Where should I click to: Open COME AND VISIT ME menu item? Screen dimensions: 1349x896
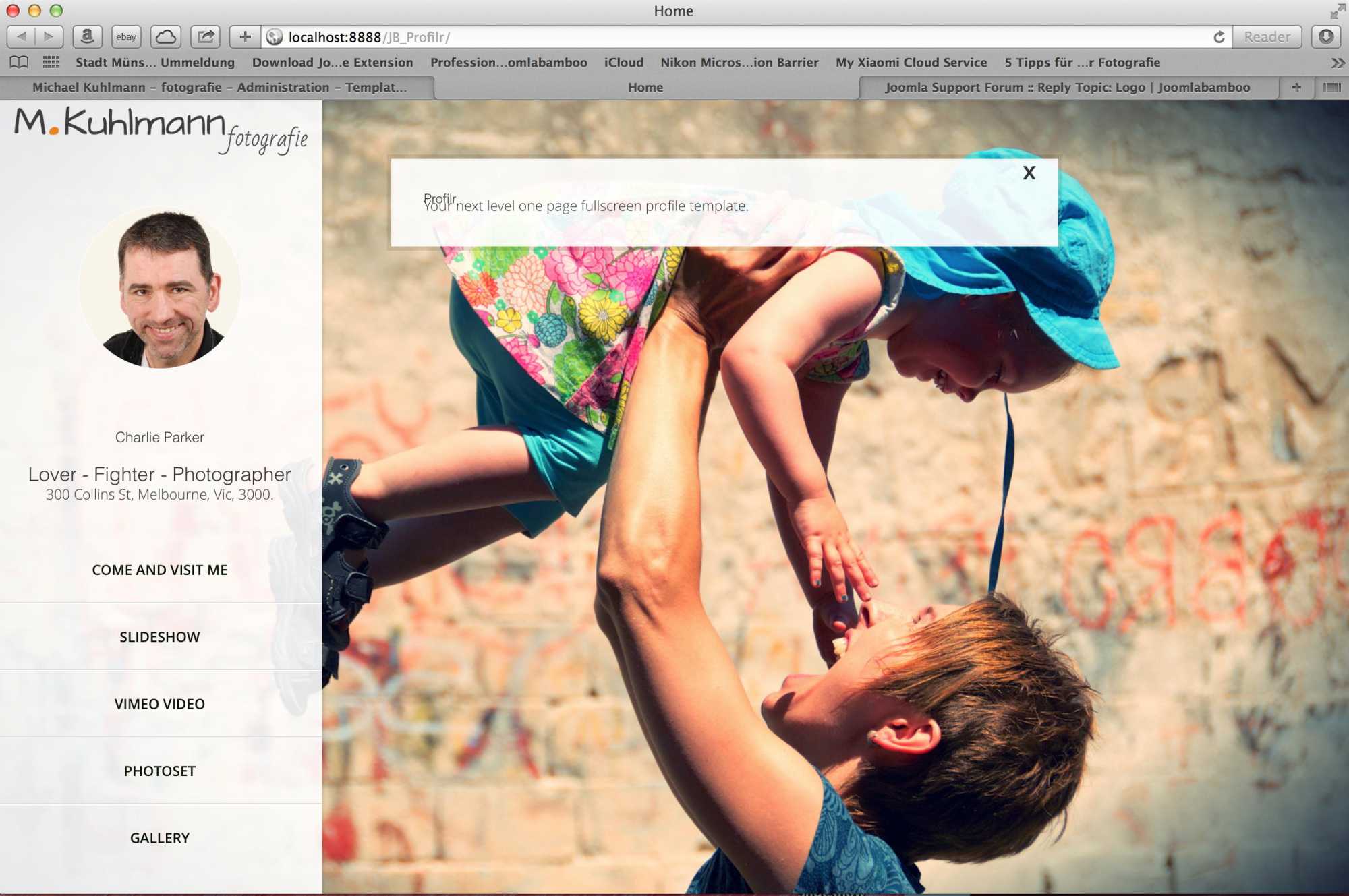point(160,570)
